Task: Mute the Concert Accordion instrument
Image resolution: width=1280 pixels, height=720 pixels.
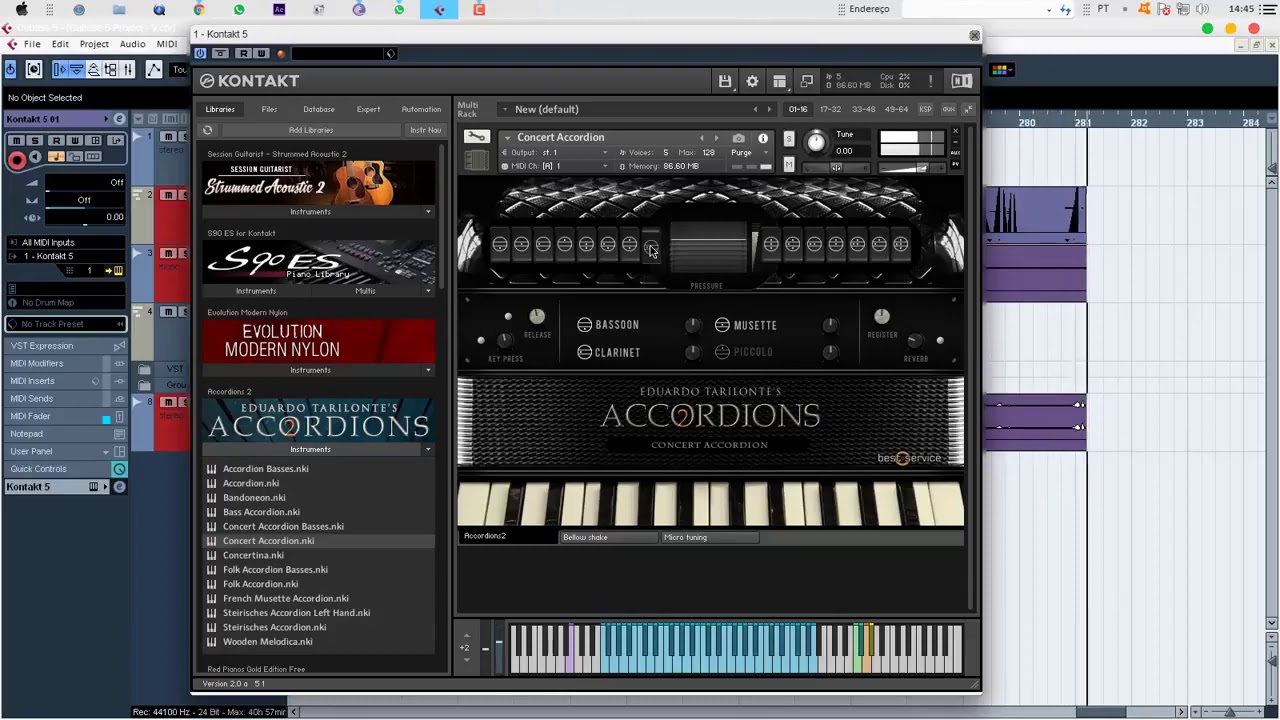Action: pyautogui.click(x=789, y=165)
